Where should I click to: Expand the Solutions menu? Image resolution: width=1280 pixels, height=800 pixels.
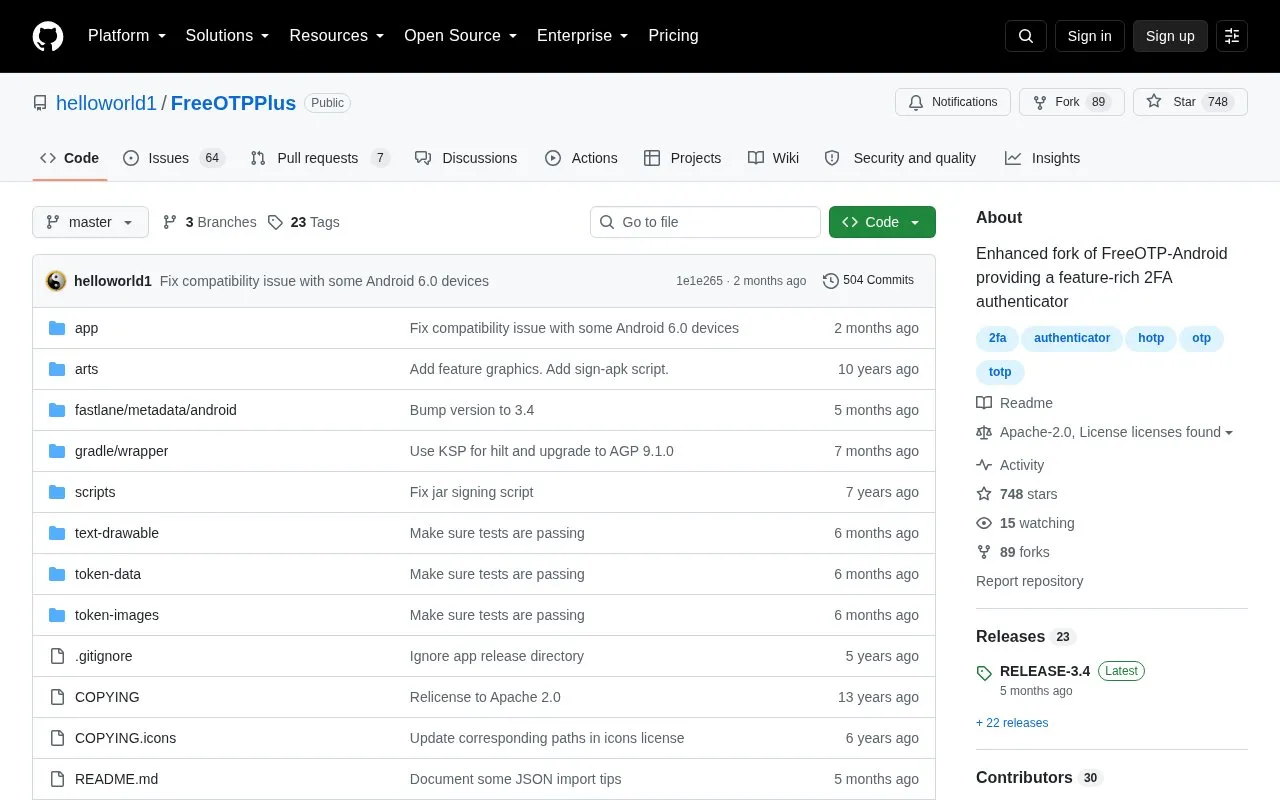[x=228, y=36]
